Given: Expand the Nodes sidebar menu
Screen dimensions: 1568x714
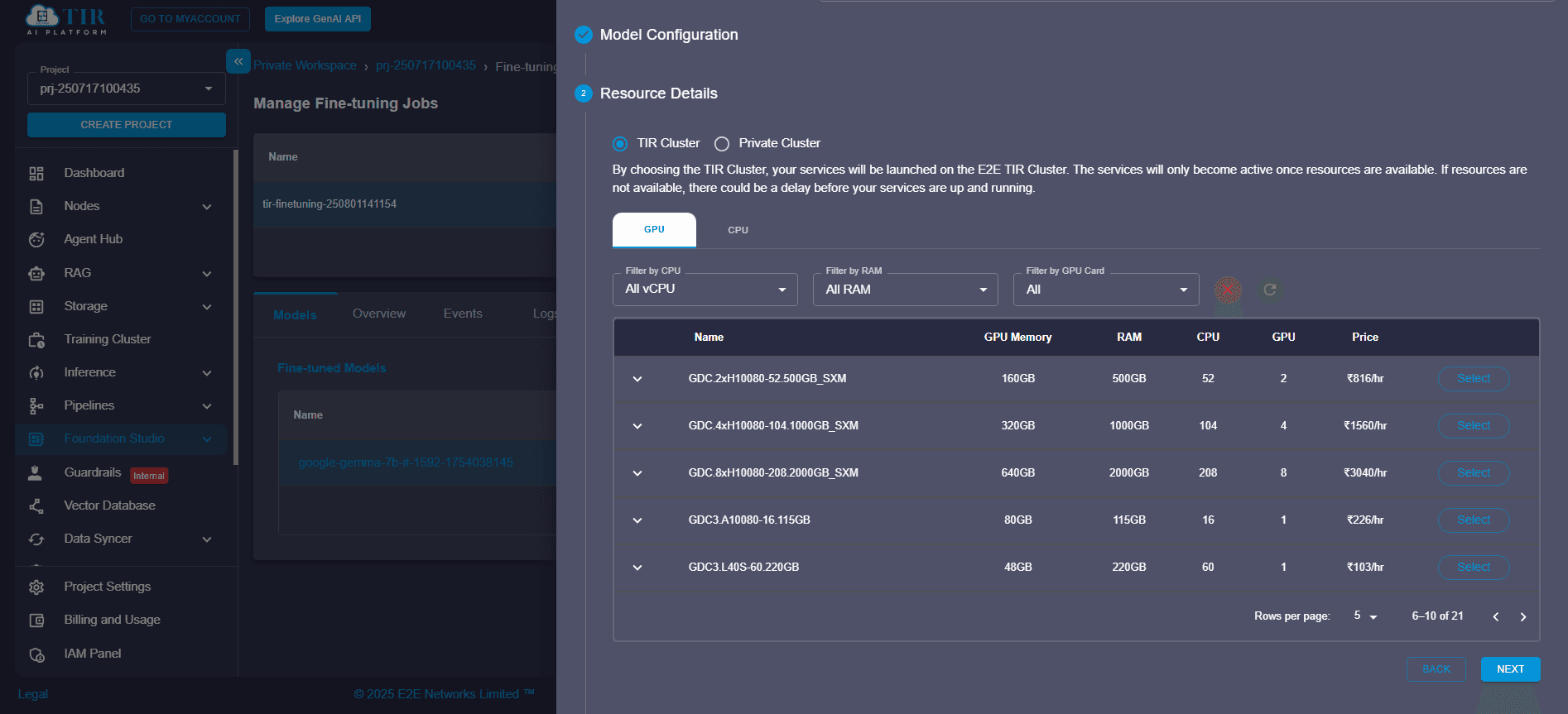Looking at the screenshot, I should pos(207,207).
